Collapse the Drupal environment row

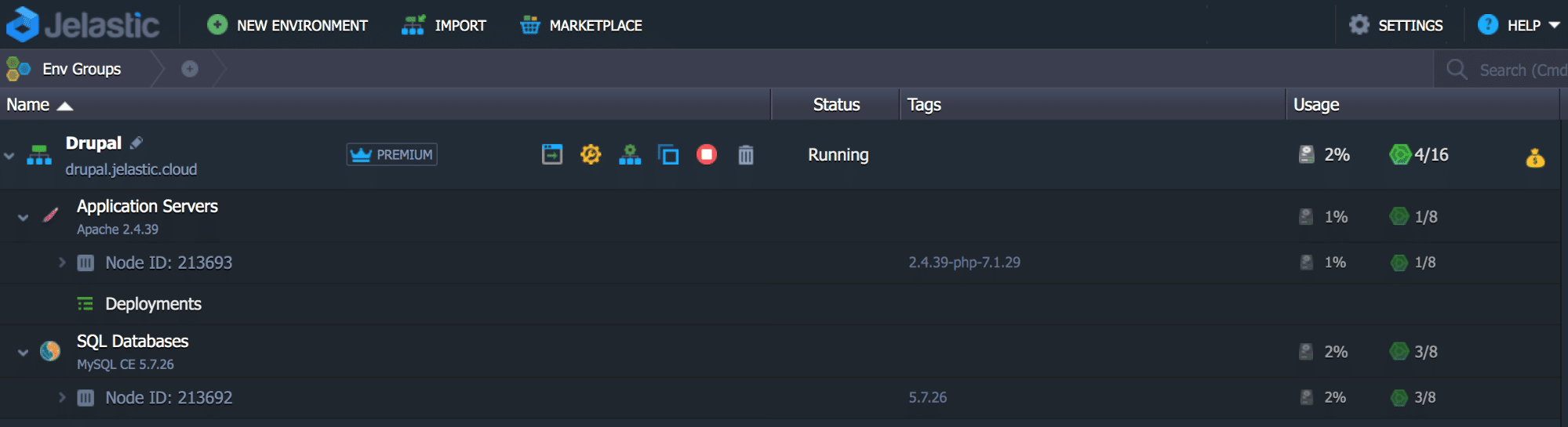tap(9, 156)
